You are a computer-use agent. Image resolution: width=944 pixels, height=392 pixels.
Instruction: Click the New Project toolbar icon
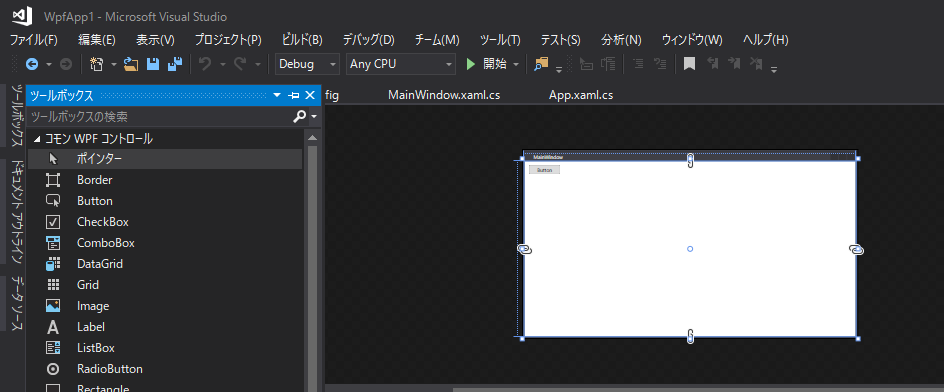[x=96, y=64]
